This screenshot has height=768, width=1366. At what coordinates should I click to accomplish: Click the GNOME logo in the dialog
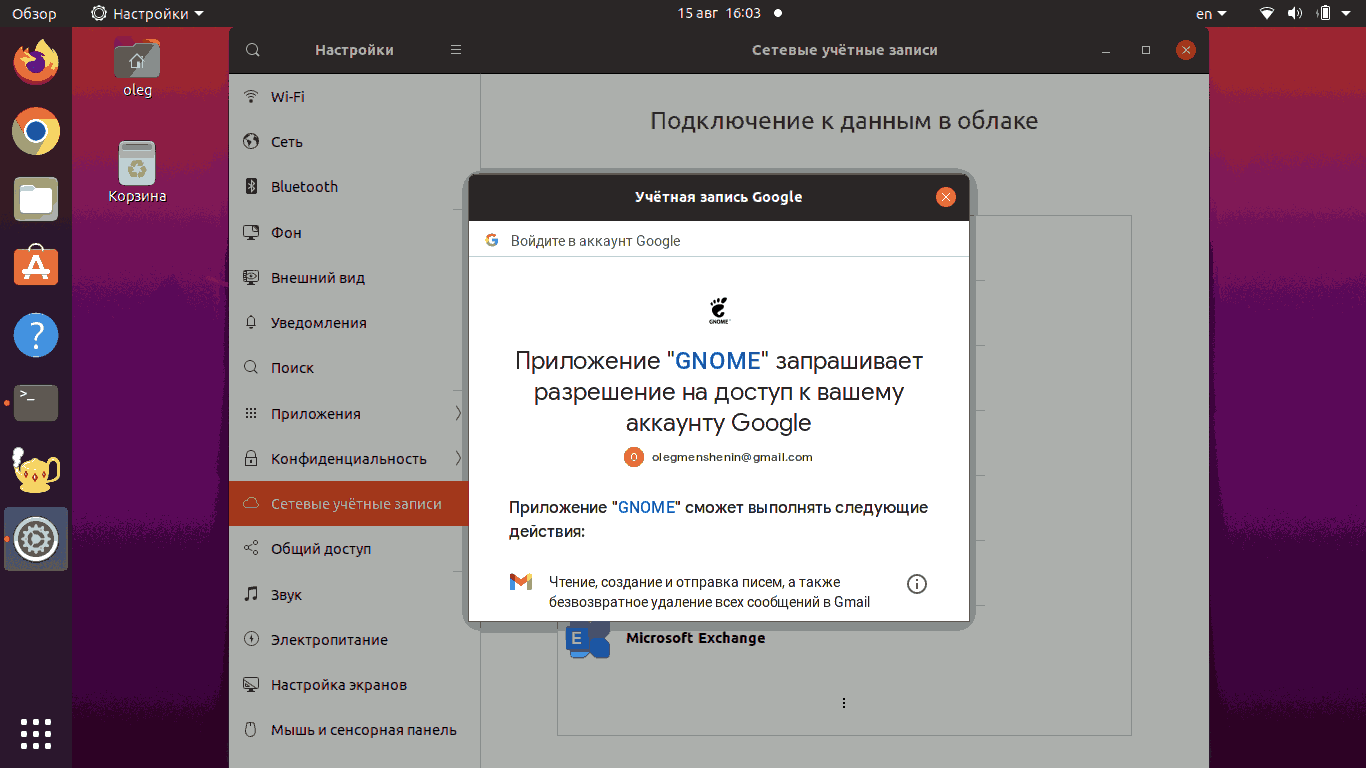[717, 308]
